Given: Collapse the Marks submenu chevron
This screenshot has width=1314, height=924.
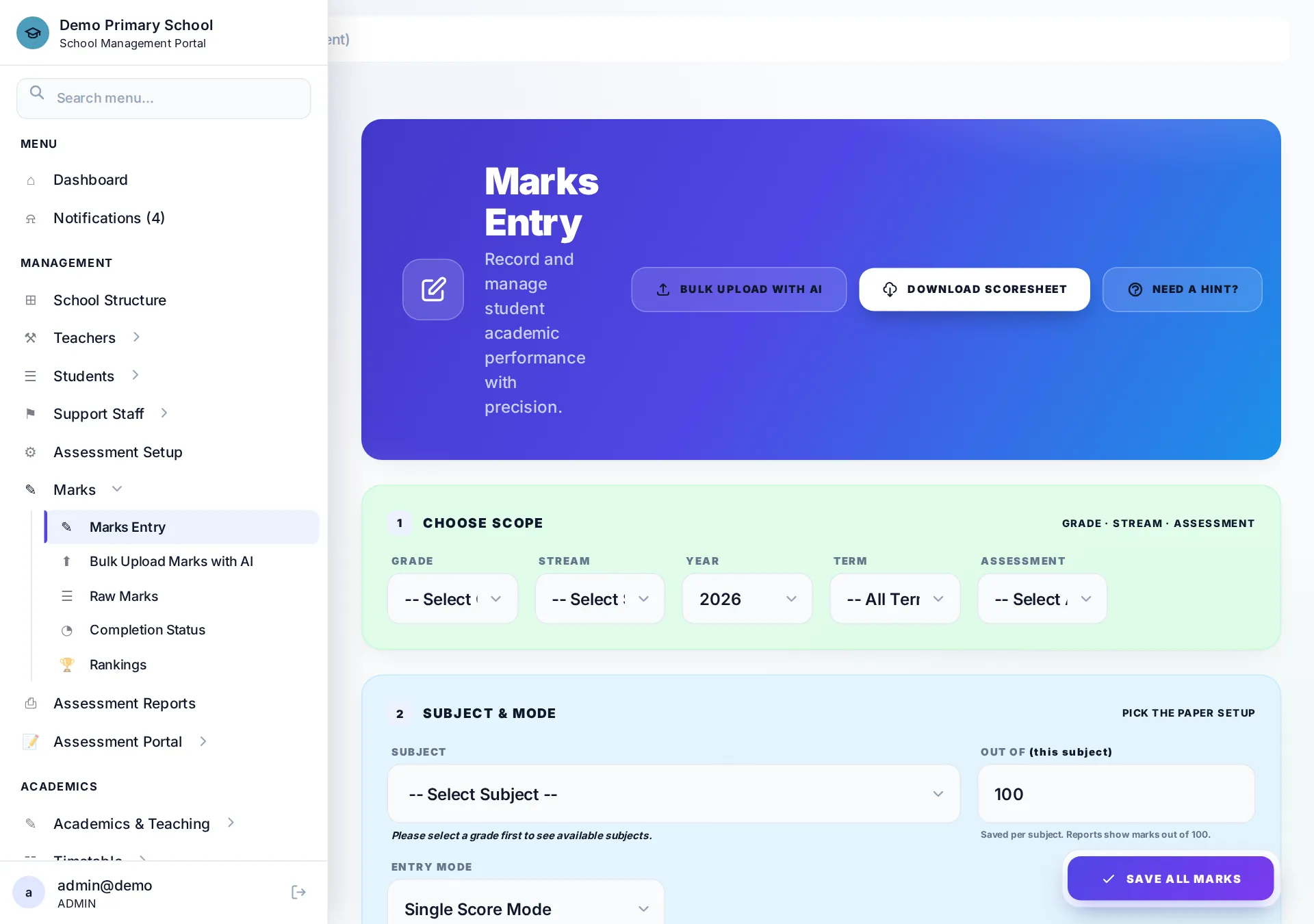Looking at the screenshot, I should (x=117, y=489).
